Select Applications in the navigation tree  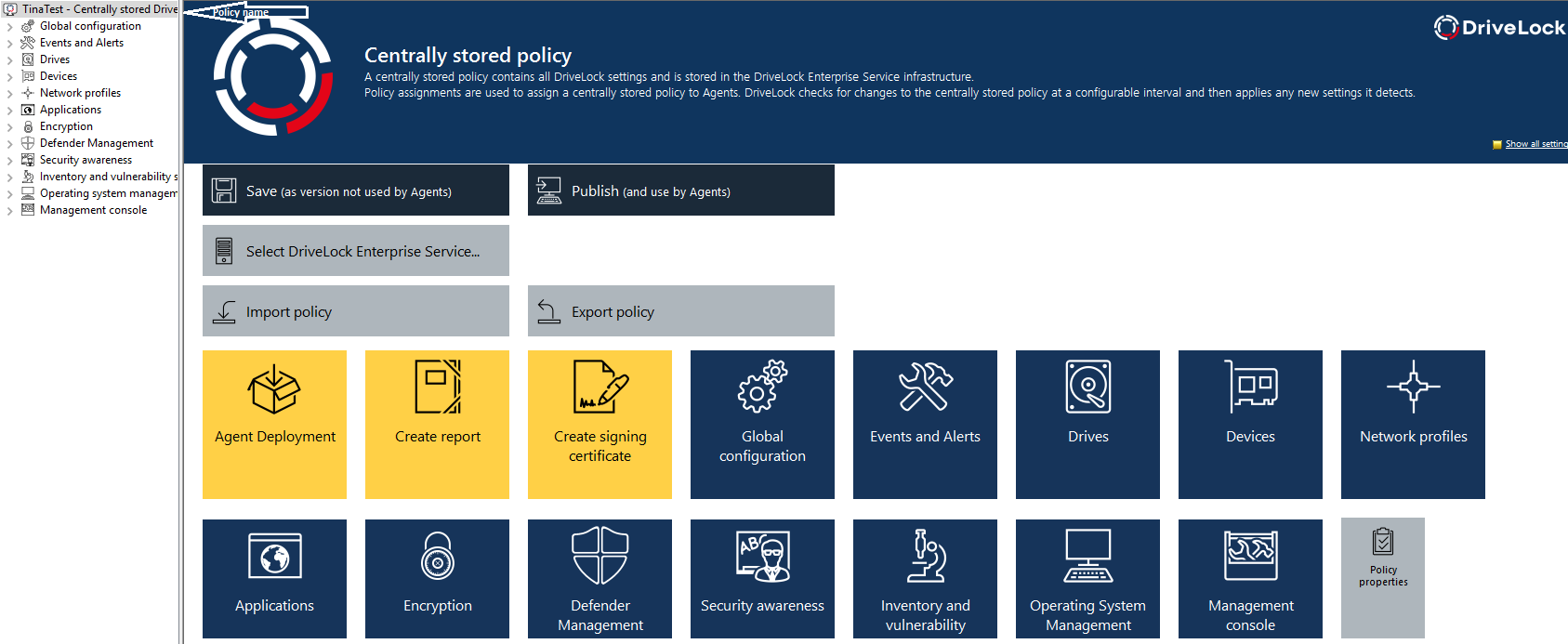pyautogui.click(x=71, y=110)
